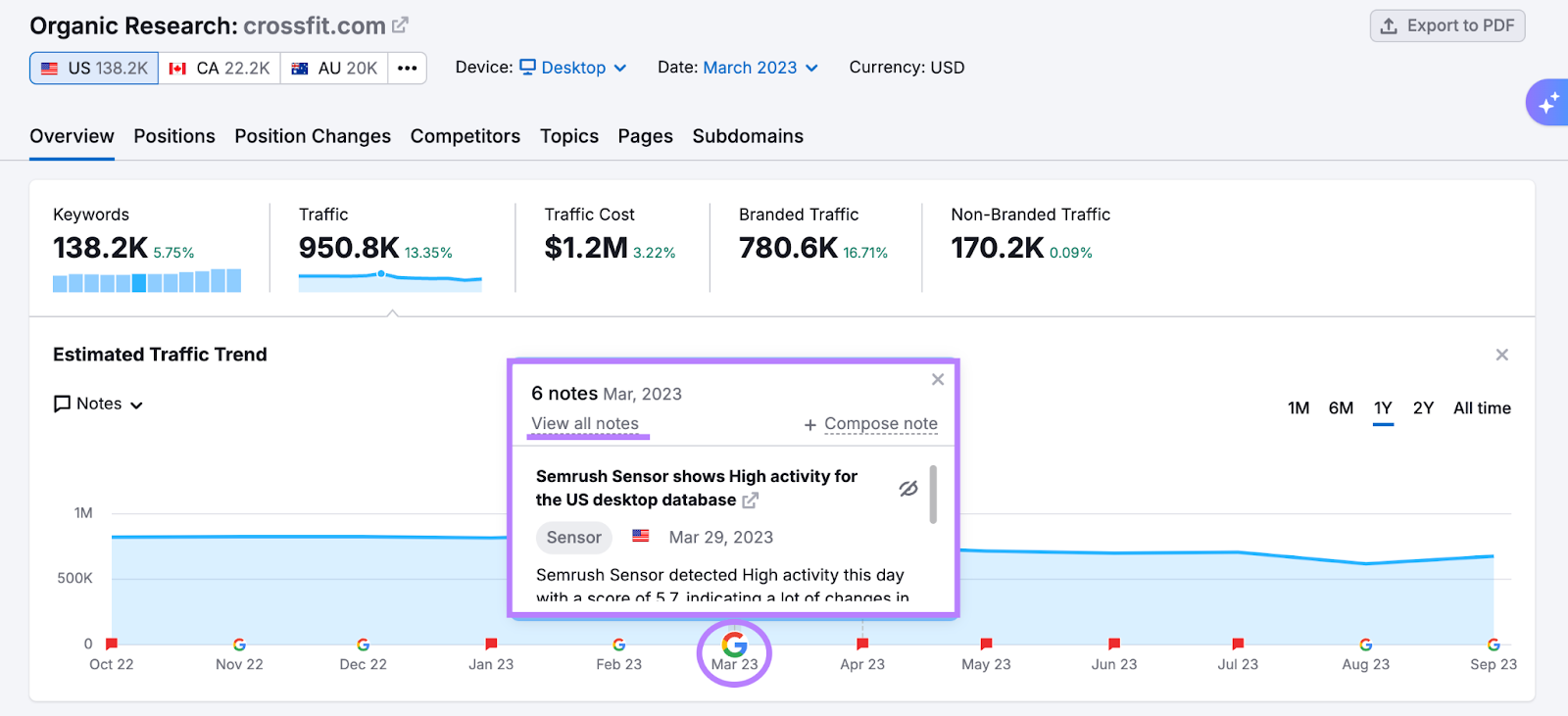Click the Export to PDF button
Image resolution: width=1568 pixels, height=716 pixels.
[x=1447, y=25]
